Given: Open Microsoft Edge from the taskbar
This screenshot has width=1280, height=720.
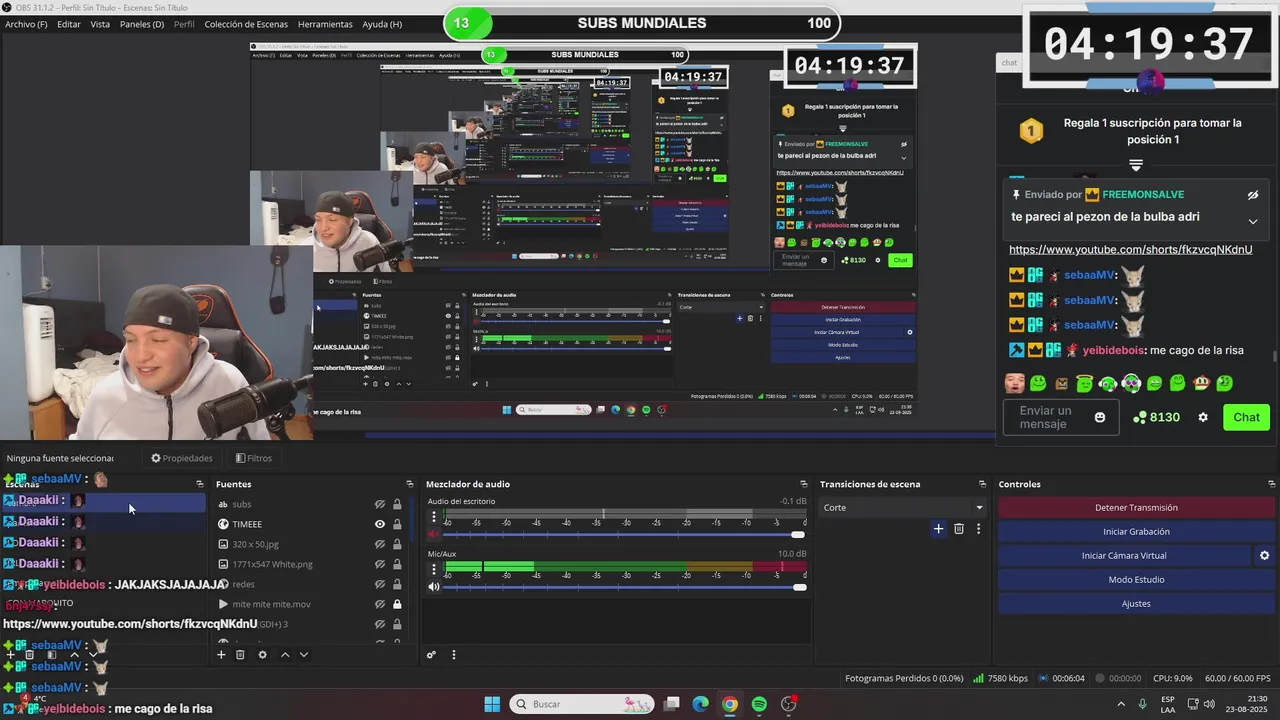Looking at the screenshot, I should 701,704.
